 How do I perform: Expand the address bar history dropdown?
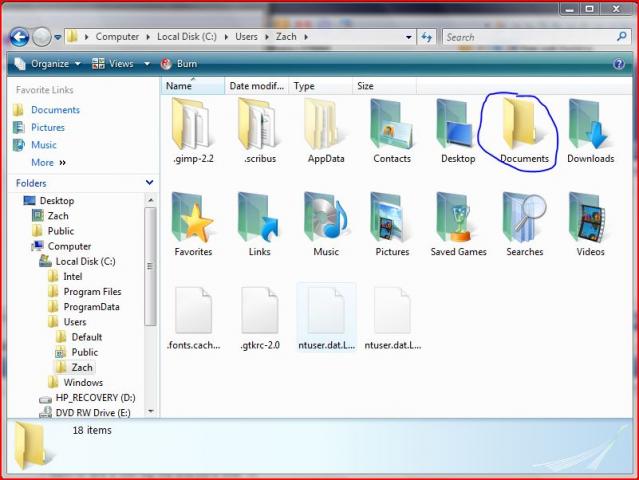click(408, 37)
